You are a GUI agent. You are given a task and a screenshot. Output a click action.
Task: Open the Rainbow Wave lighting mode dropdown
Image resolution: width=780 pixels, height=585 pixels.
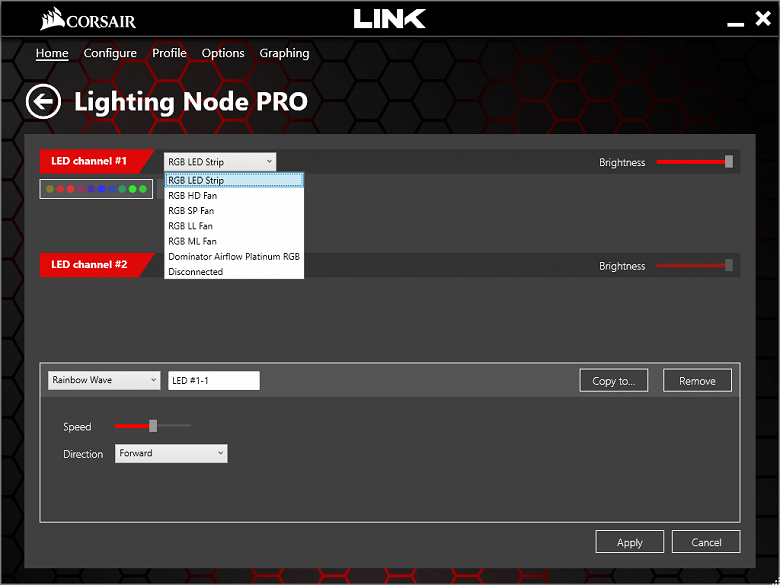click(104, 380)
